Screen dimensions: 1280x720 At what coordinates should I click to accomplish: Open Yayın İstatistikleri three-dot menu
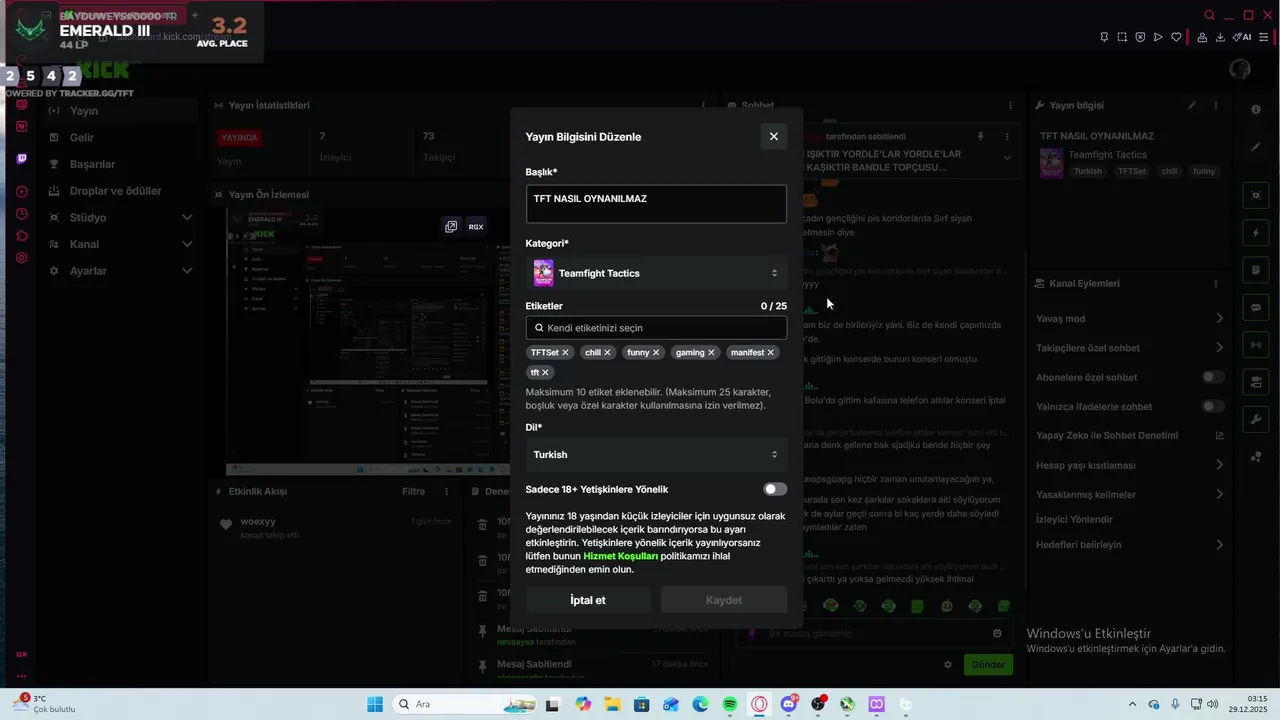pos(703,105)
